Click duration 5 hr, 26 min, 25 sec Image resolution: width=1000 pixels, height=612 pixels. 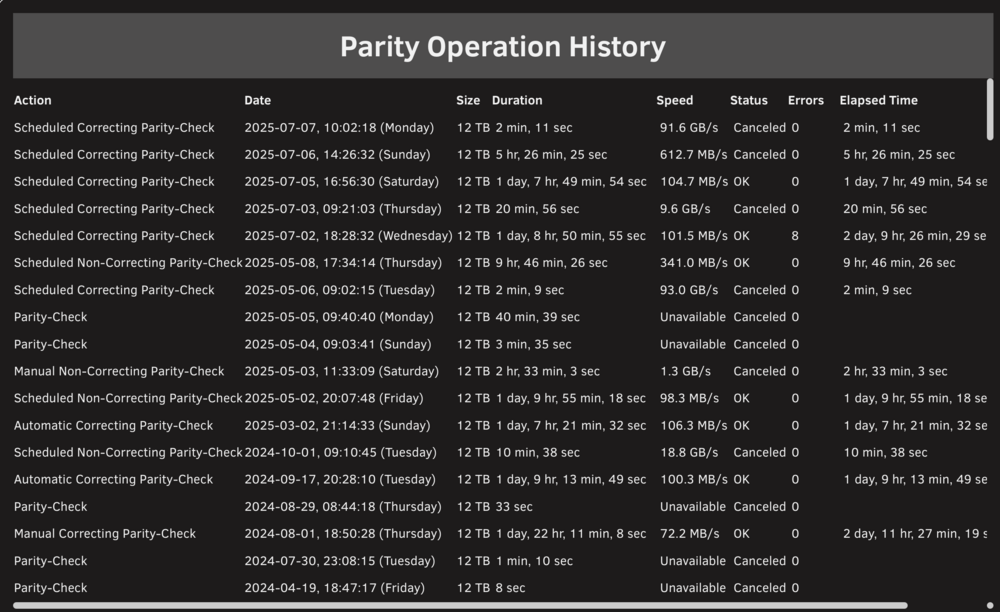551,154
